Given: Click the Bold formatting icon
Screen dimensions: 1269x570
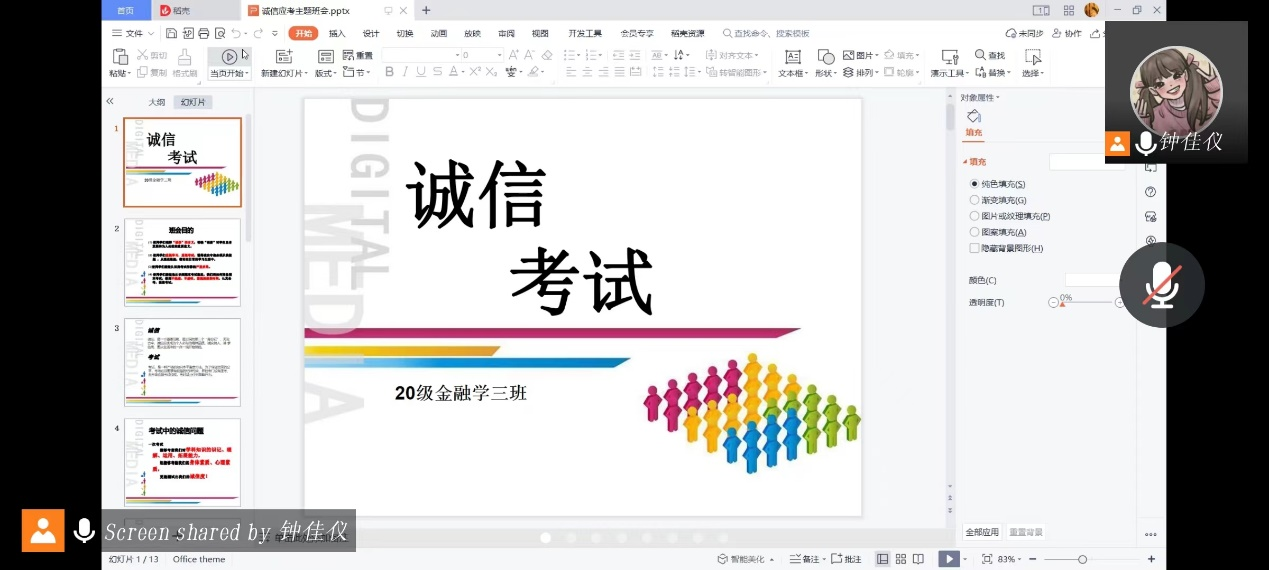Looking at the screenshot, I should (x=390, y=72).
